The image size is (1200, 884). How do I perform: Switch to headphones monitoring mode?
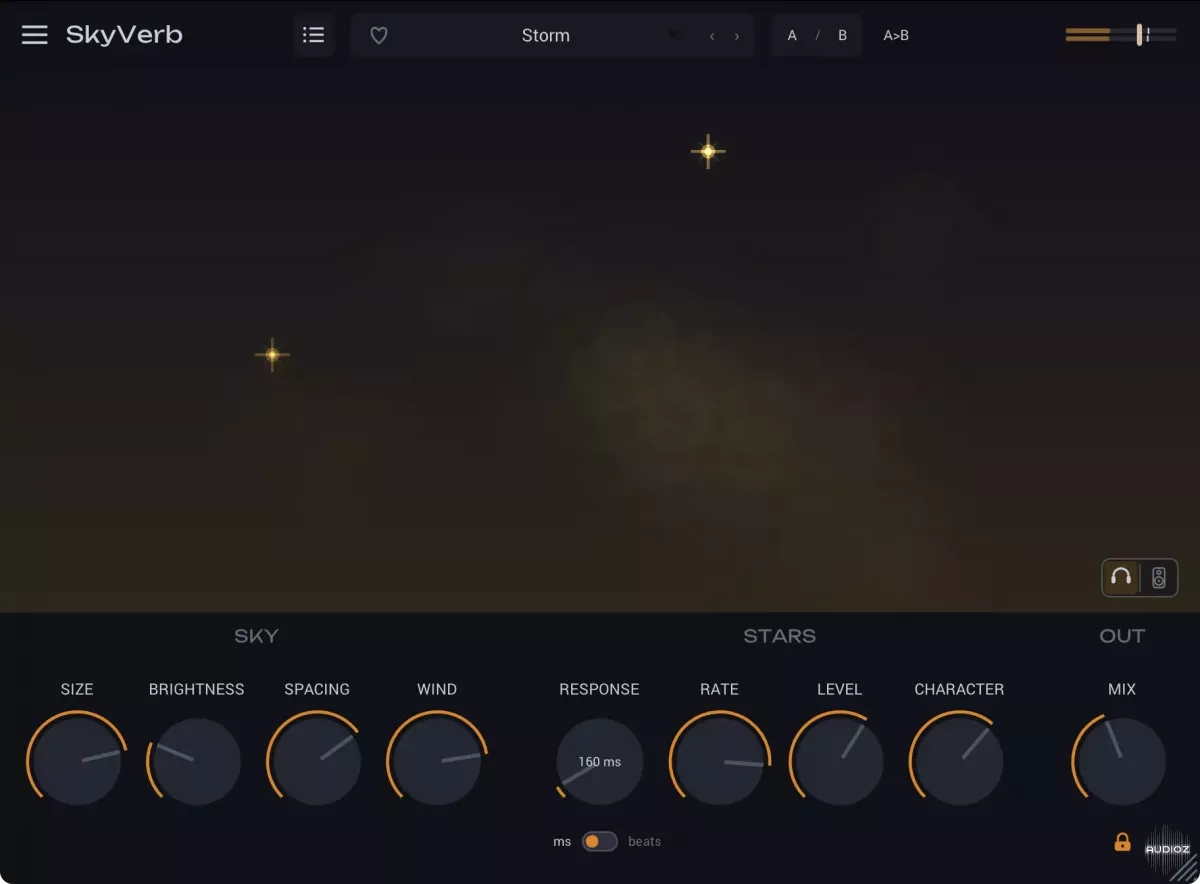point(1121,577)
